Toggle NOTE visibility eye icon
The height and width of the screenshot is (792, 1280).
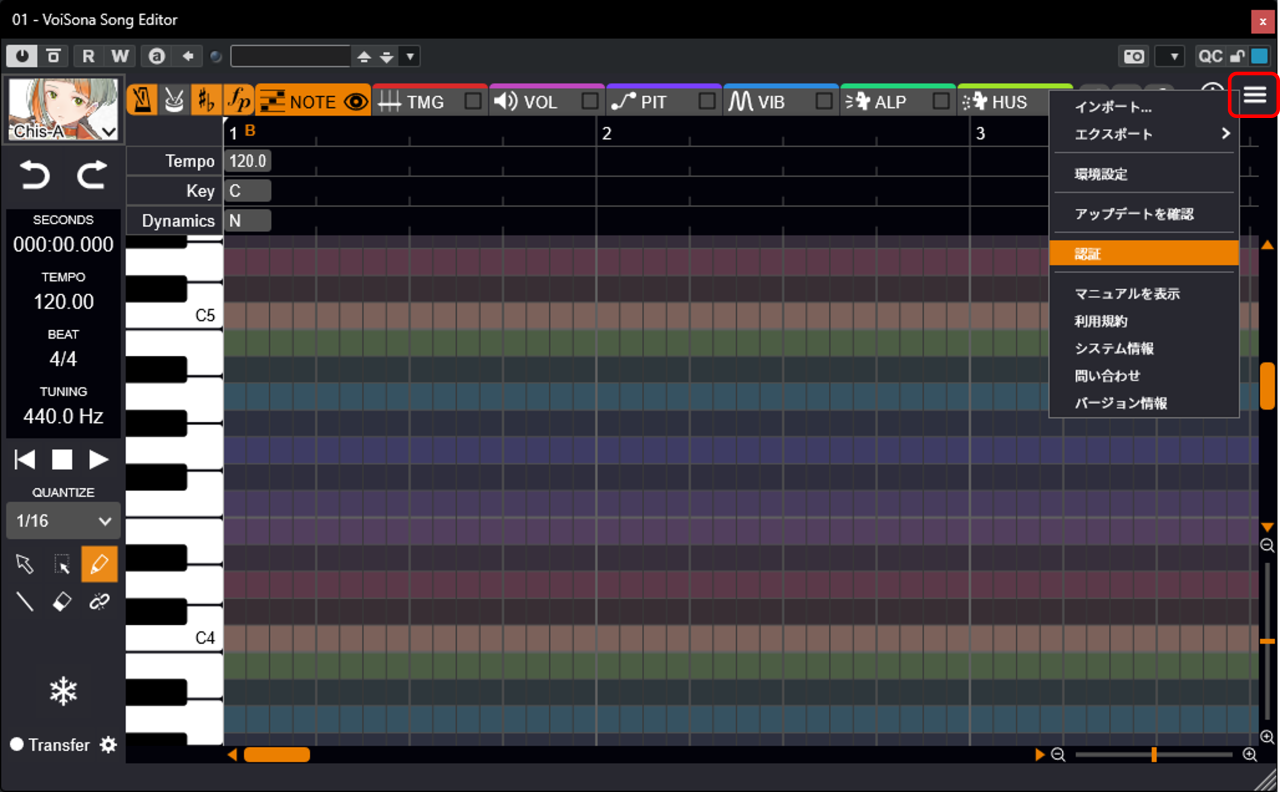click(x=355, y=101)
